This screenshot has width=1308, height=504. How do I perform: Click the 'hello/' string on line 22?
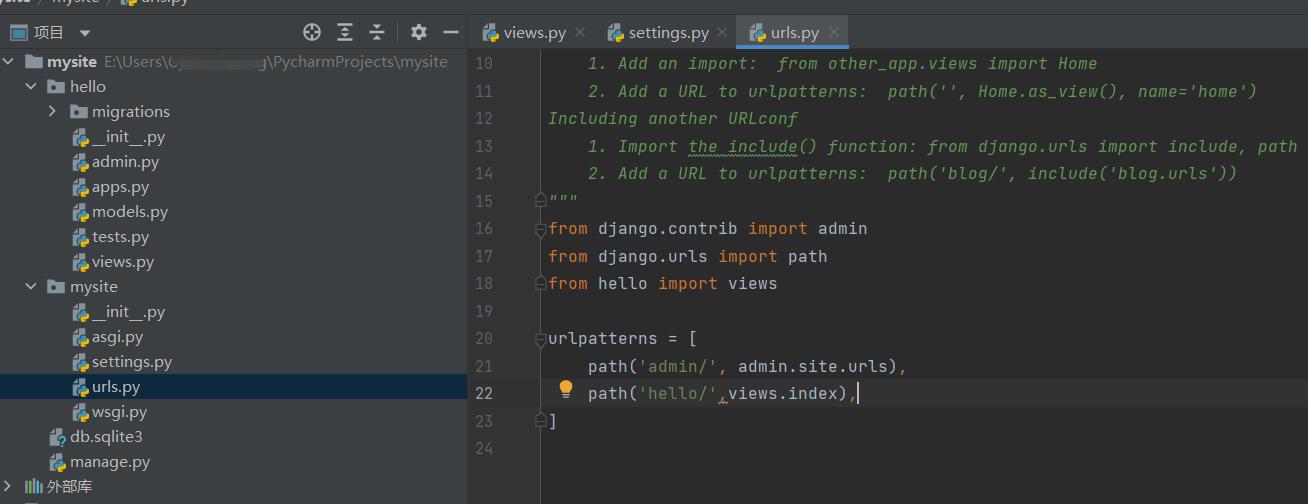click(678, 394)
